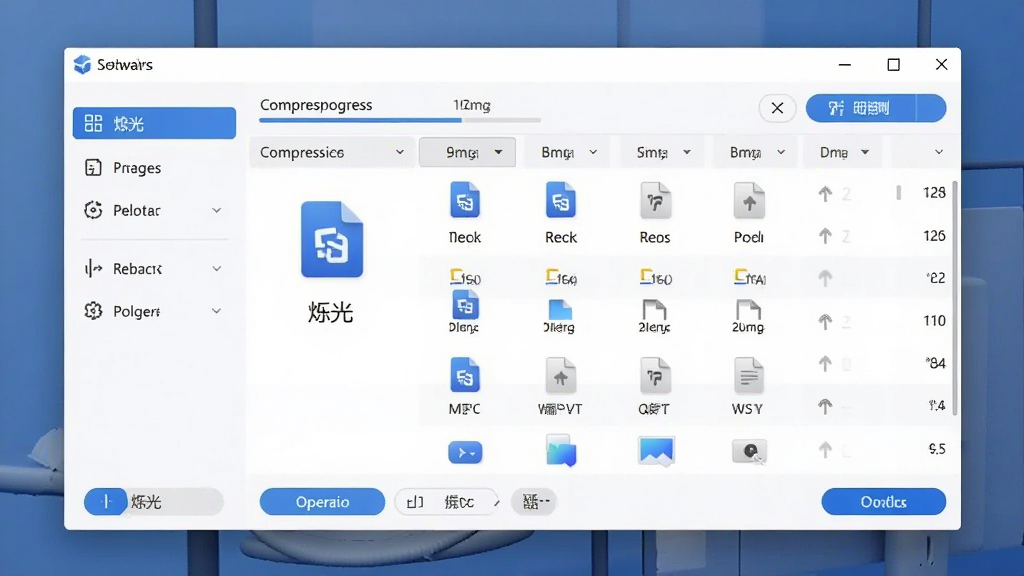
Task: Expand the Pelotar sidebar chevron
Action: [x=217, y=210]
